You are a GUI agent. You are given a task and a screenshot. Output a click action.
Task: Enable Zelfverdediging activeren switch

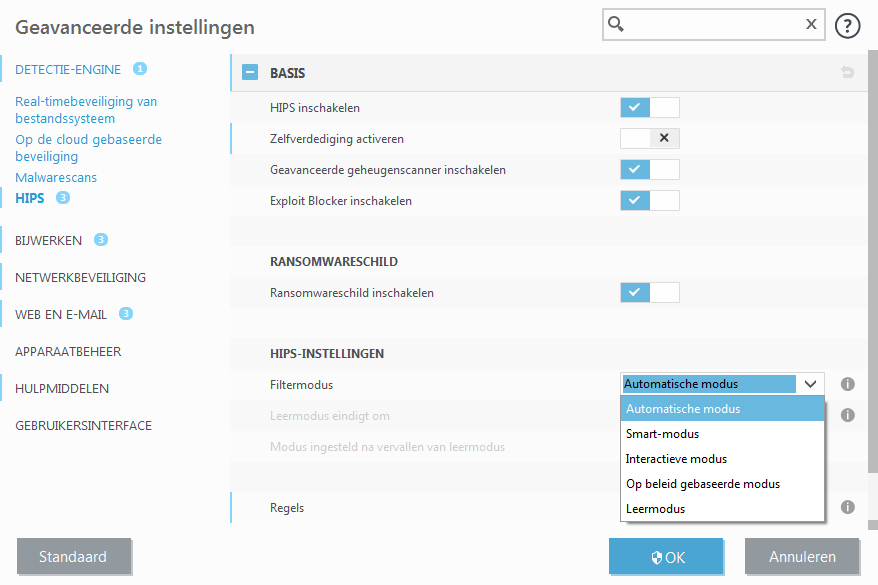click(x=649, y=139)
